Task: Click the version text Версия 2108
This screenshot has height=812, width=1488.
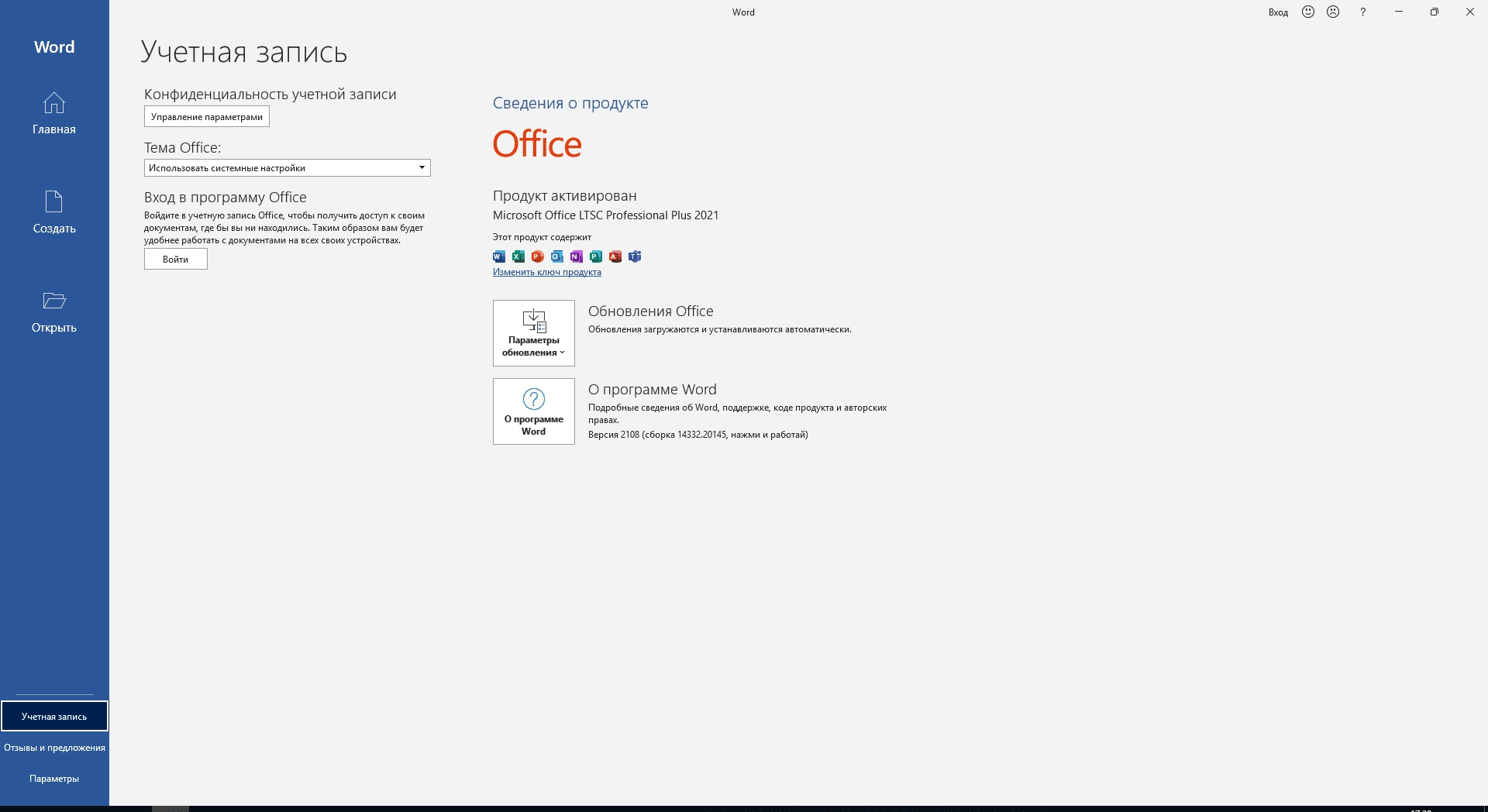Action: [698, 435]
